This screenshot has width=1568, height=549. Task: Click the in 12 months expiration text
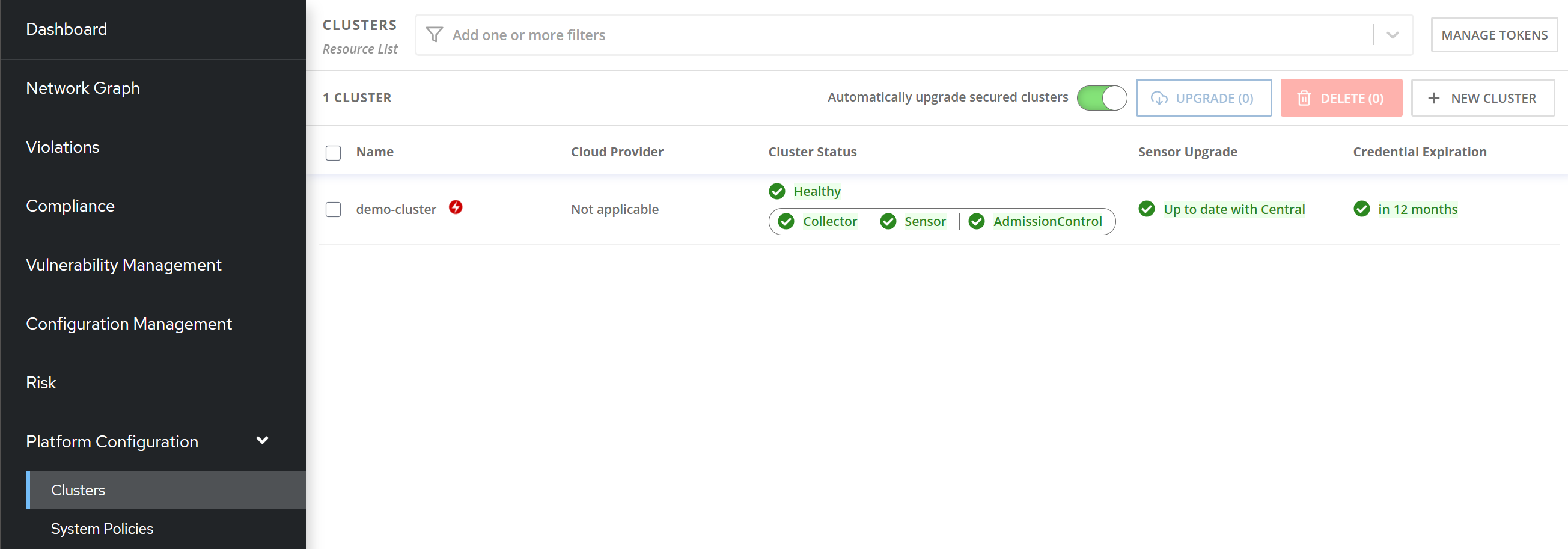pyautogui.click(x=1418, y=209)
